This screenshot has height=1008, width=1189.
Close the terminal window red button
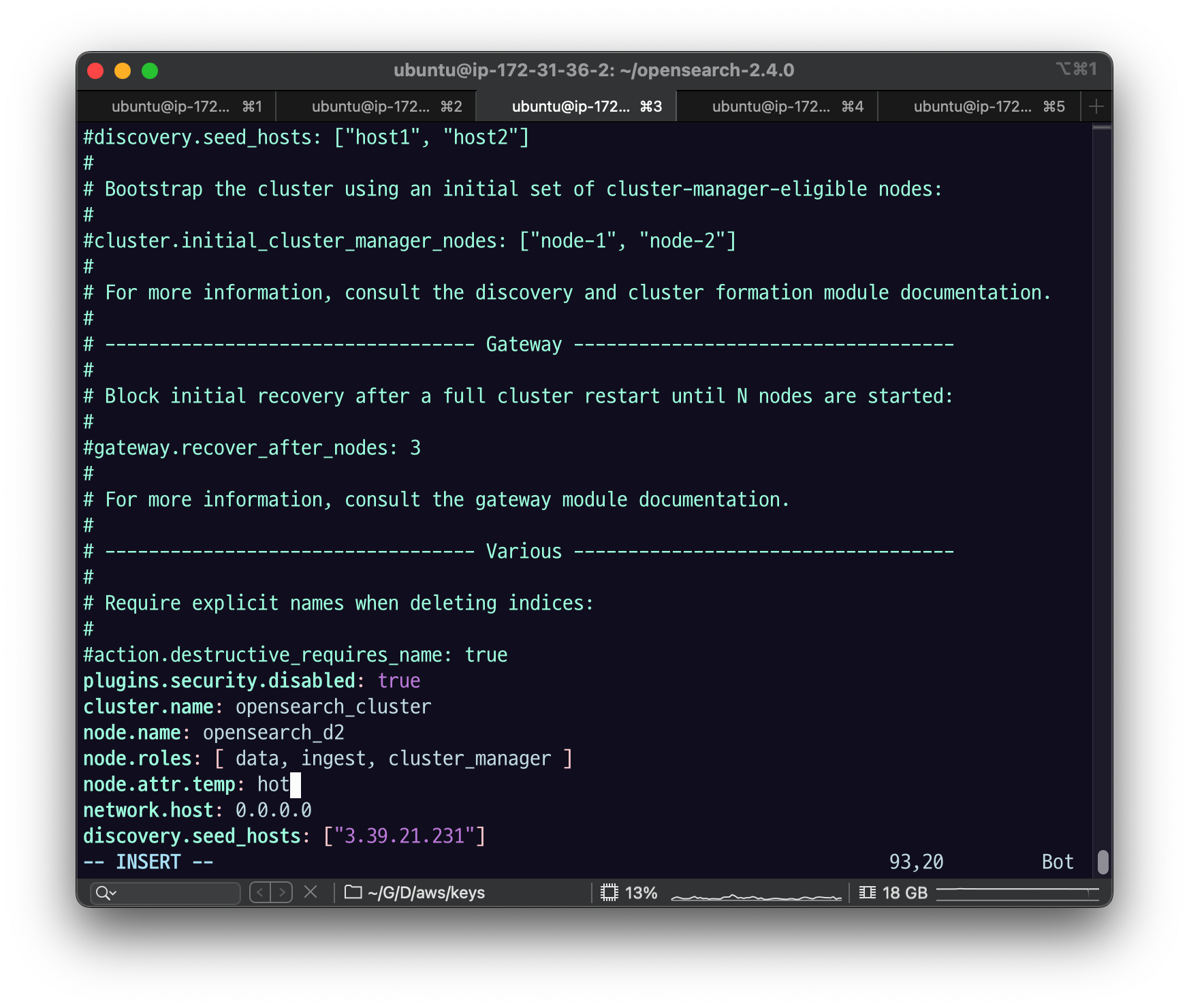[x=96, y=71]
